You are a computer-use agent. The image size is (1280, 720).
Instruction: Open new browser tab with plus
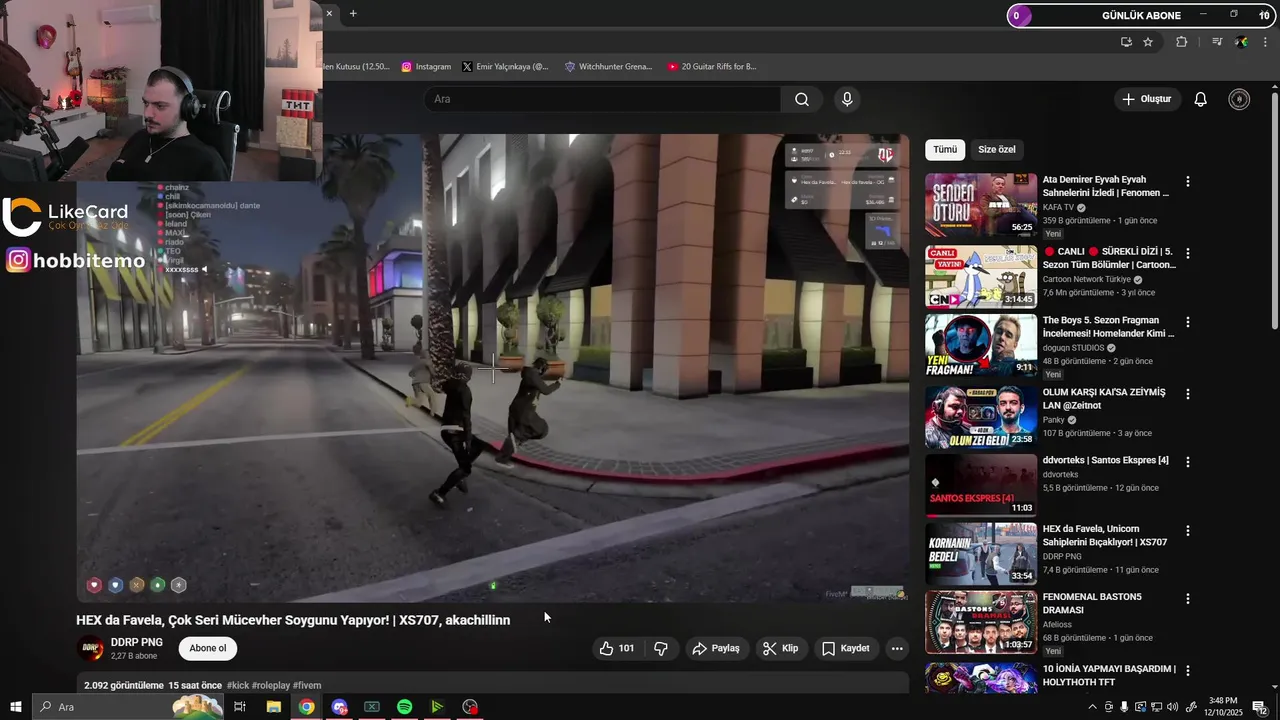[353, 13]
